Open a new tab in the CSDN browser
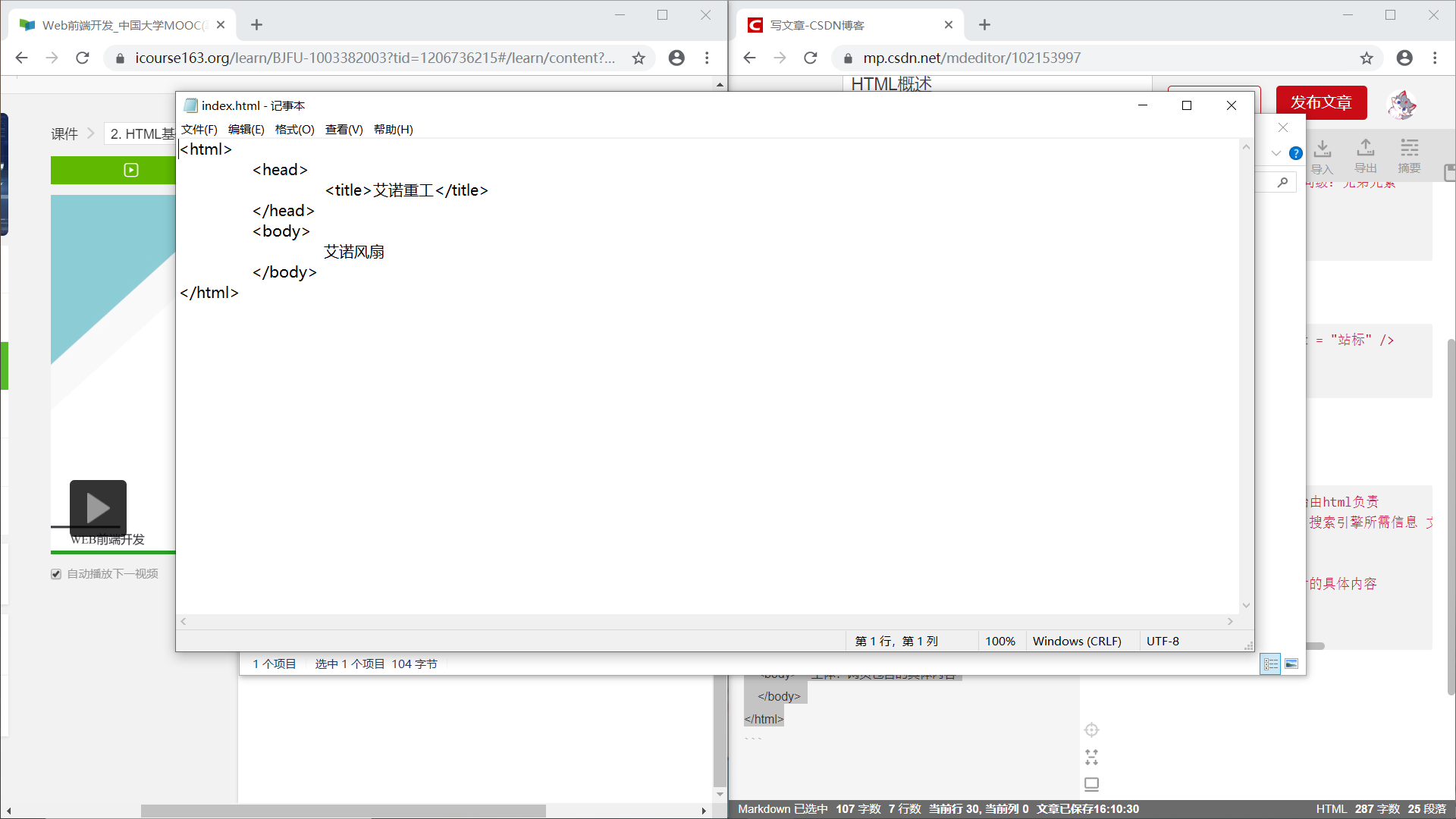This screenshot has width=1456, height=819. coord(984,25)
